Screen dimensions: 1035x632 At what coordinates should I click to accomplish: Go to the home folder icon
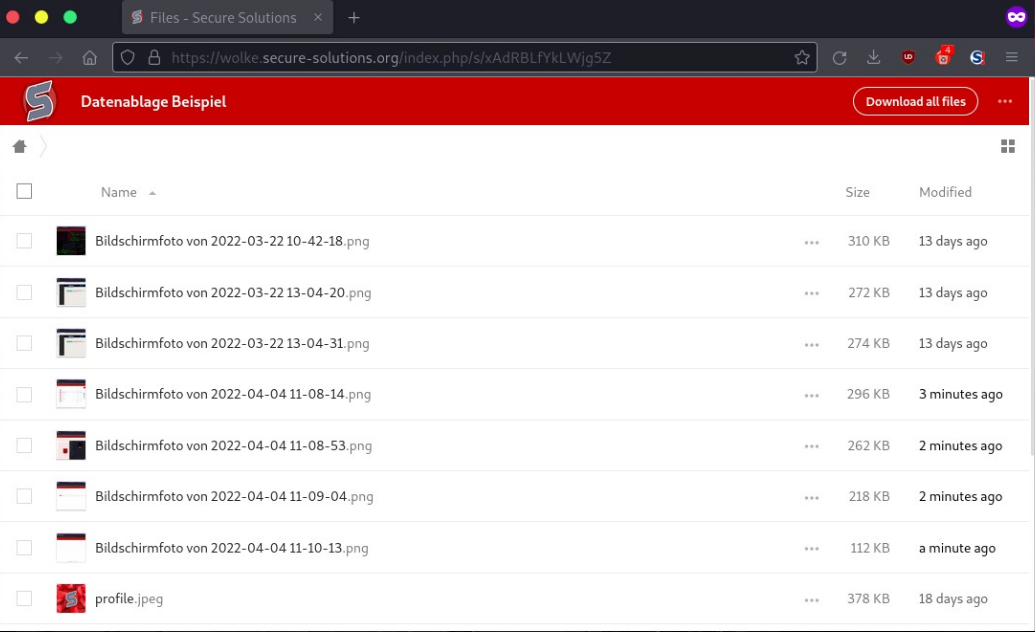pos(19,147)
